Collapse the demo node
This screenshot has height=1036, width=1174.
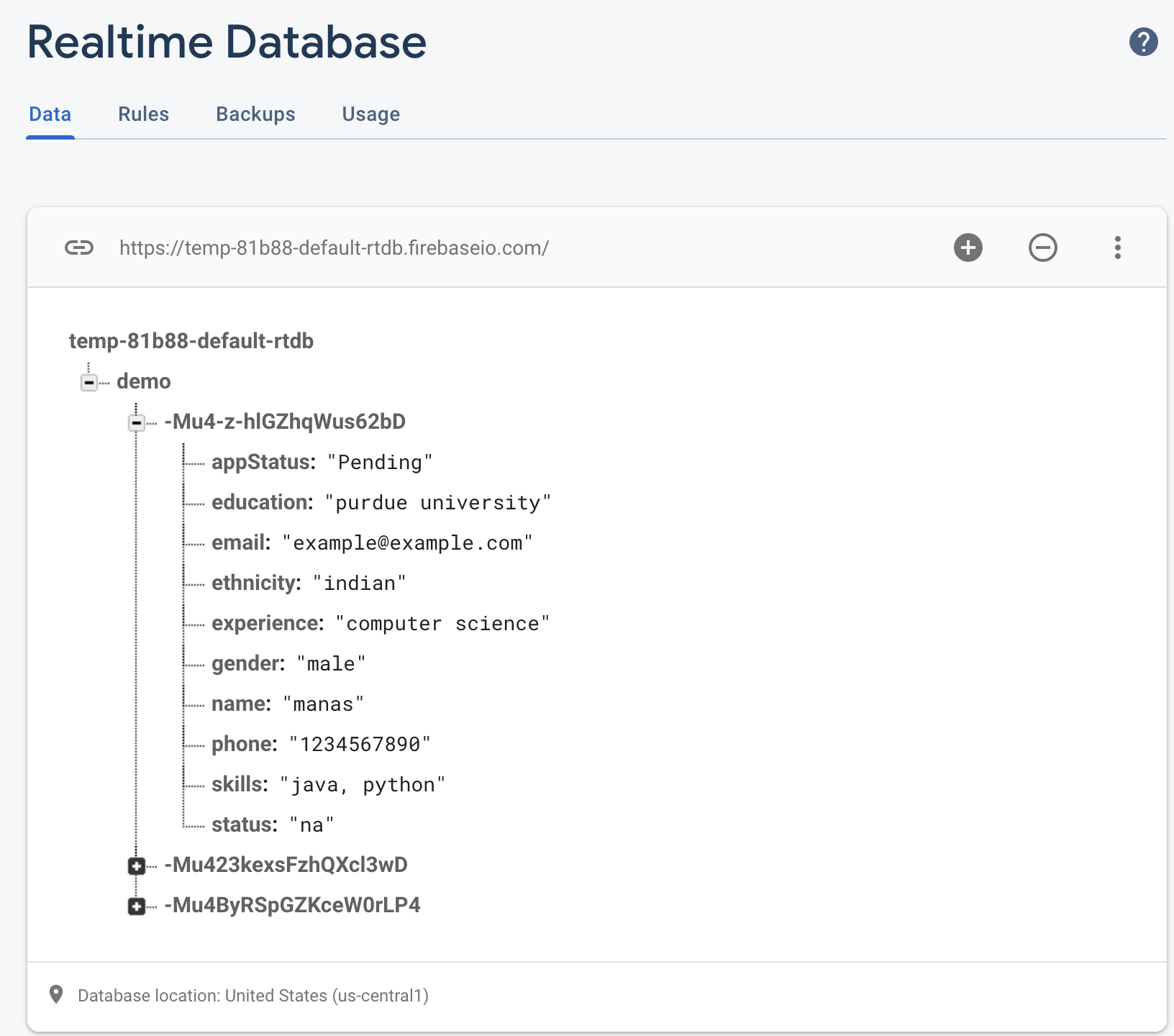[89, 382]
